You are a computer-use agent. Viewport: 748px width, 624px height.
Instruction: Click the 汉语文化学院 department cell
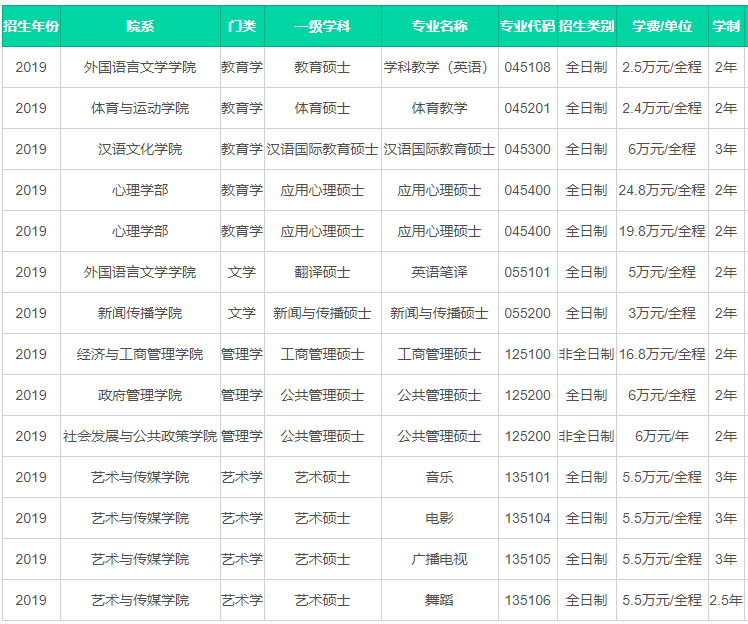click(140, 149)
